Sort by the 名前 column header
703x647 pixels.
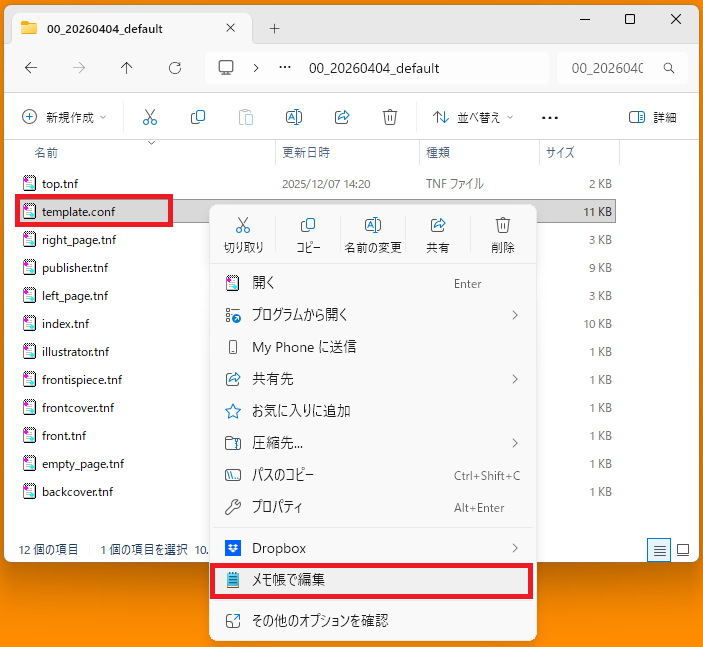[x=46, y=153]
